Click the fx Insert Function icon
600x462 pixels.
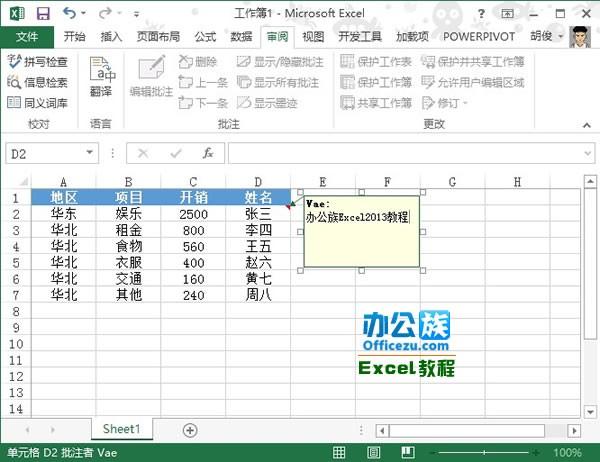[208, 153]
